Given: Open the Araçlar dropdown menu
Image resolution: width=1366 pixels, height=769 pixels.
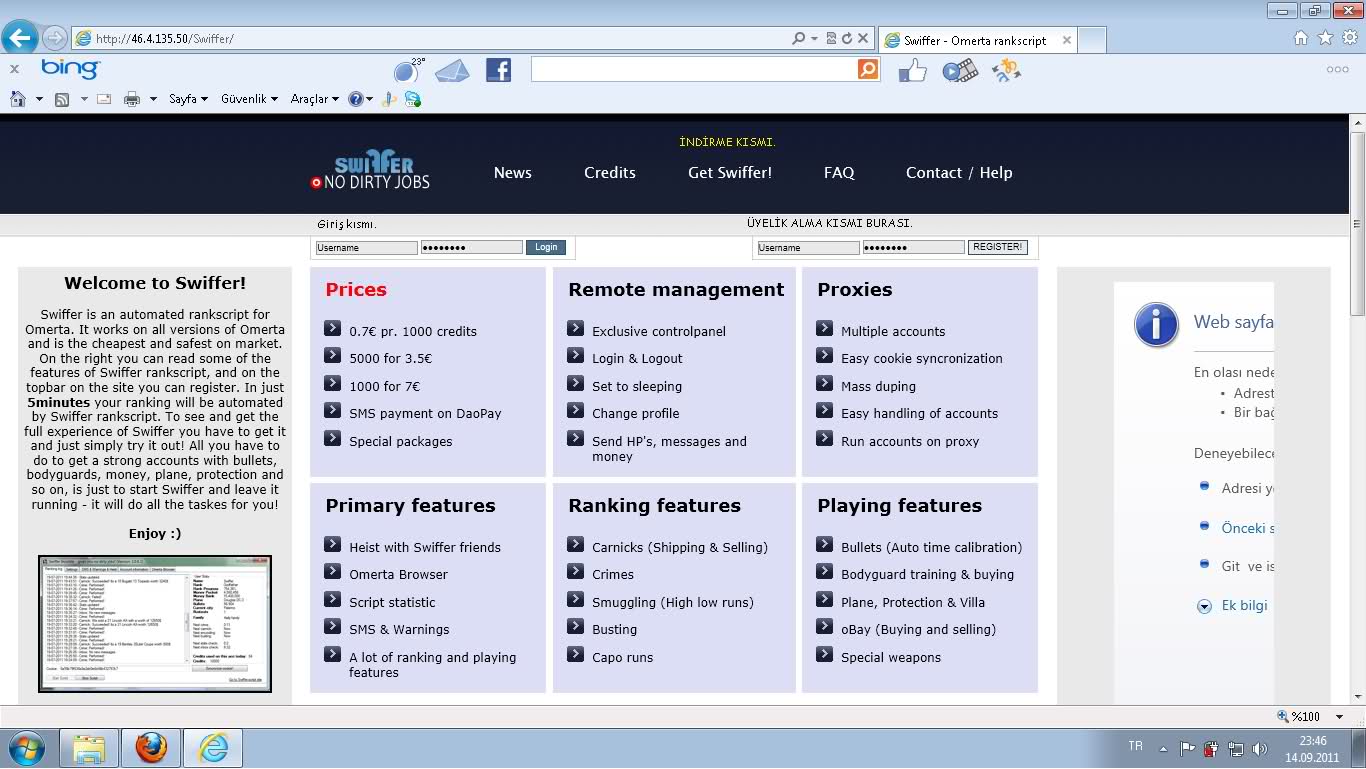Looking at the screenshot, I should click(x=315, y=99).
